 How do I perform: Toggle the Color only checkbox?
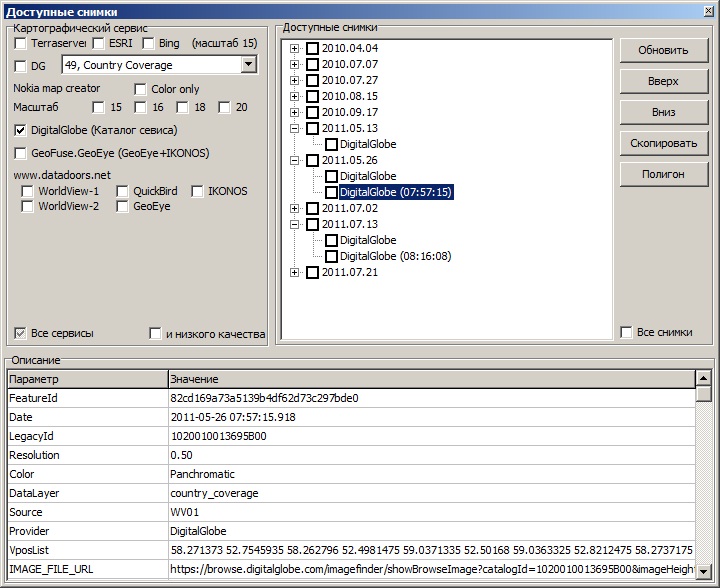click(141, 89)
